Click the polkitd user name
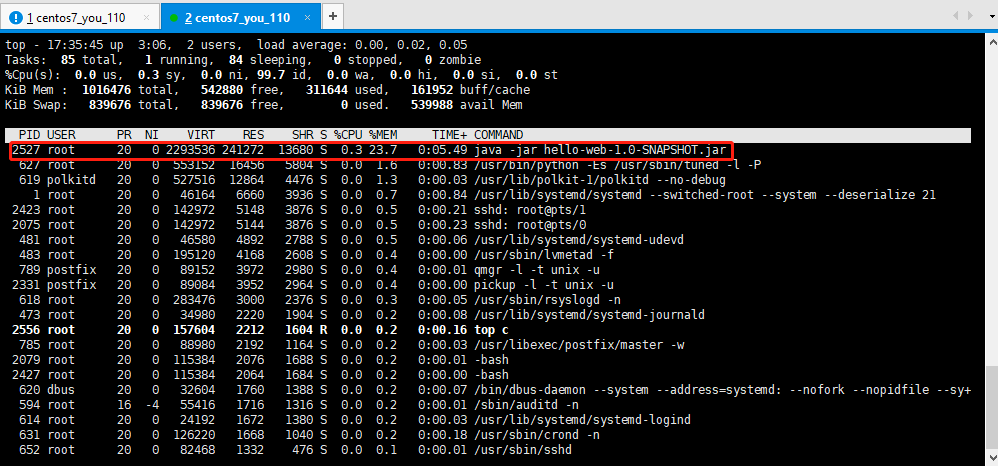The width and height of the screenshot is (998, 466). (x=71, y=180)
